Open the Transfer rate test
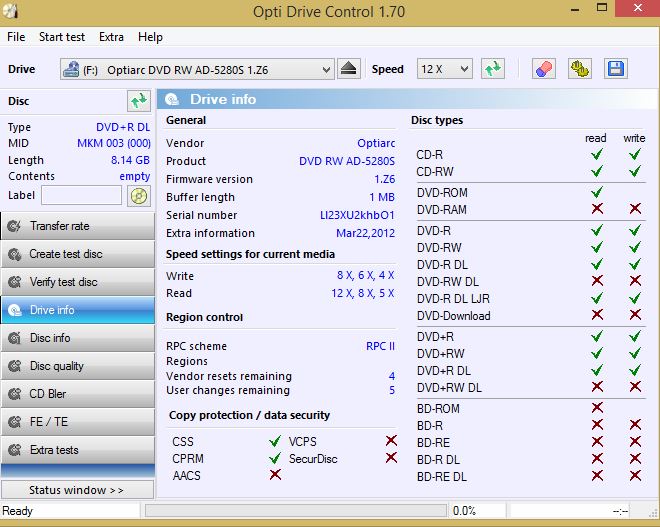The width and height of the screenshot is (660, 527). tap(78, 226)
